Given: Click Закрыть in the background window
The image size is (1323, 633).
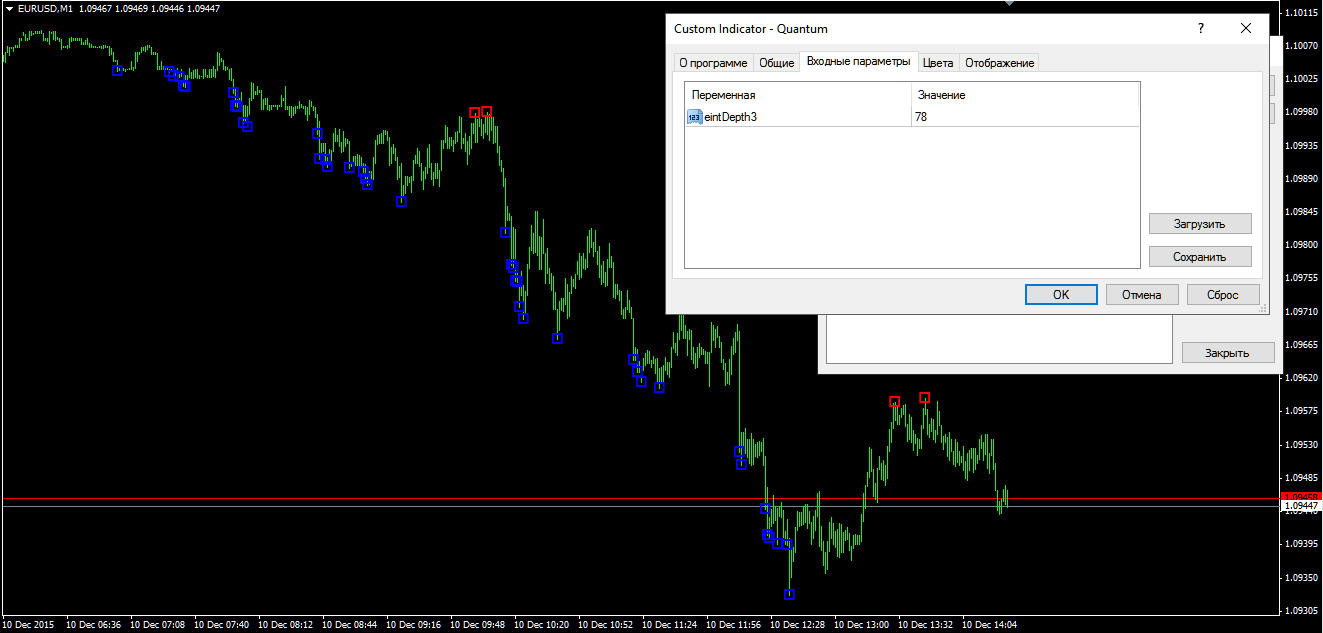Looking at the screenshot, I should pyautogui.click(x=1228, y=352).
